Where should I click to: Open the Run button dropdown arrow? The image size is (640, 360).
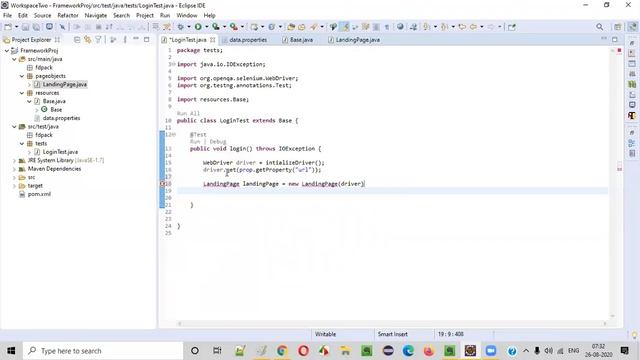coord(206,27)
